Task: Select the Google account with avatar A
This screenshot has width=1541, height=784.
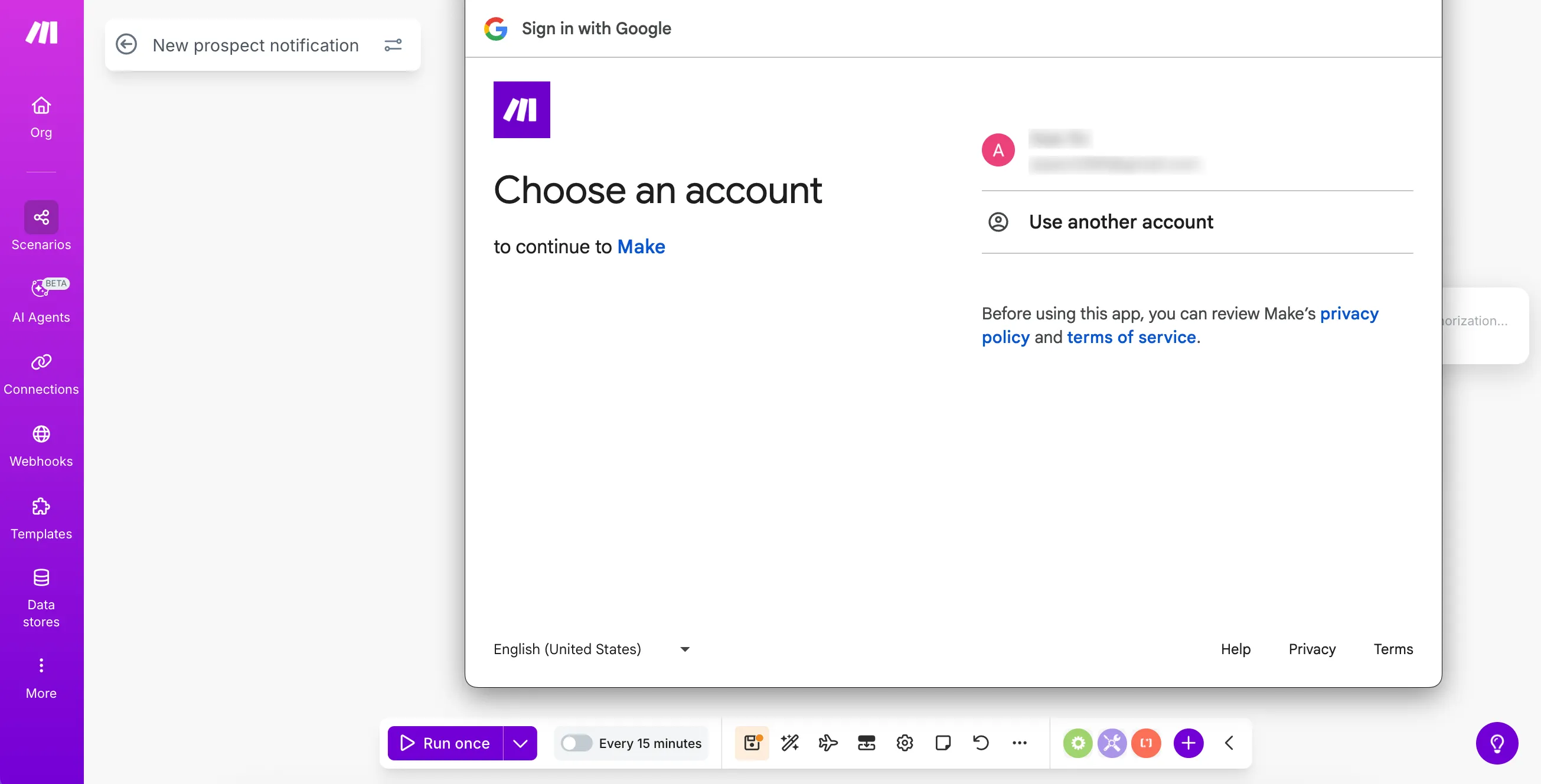Action: (1197, 150)
